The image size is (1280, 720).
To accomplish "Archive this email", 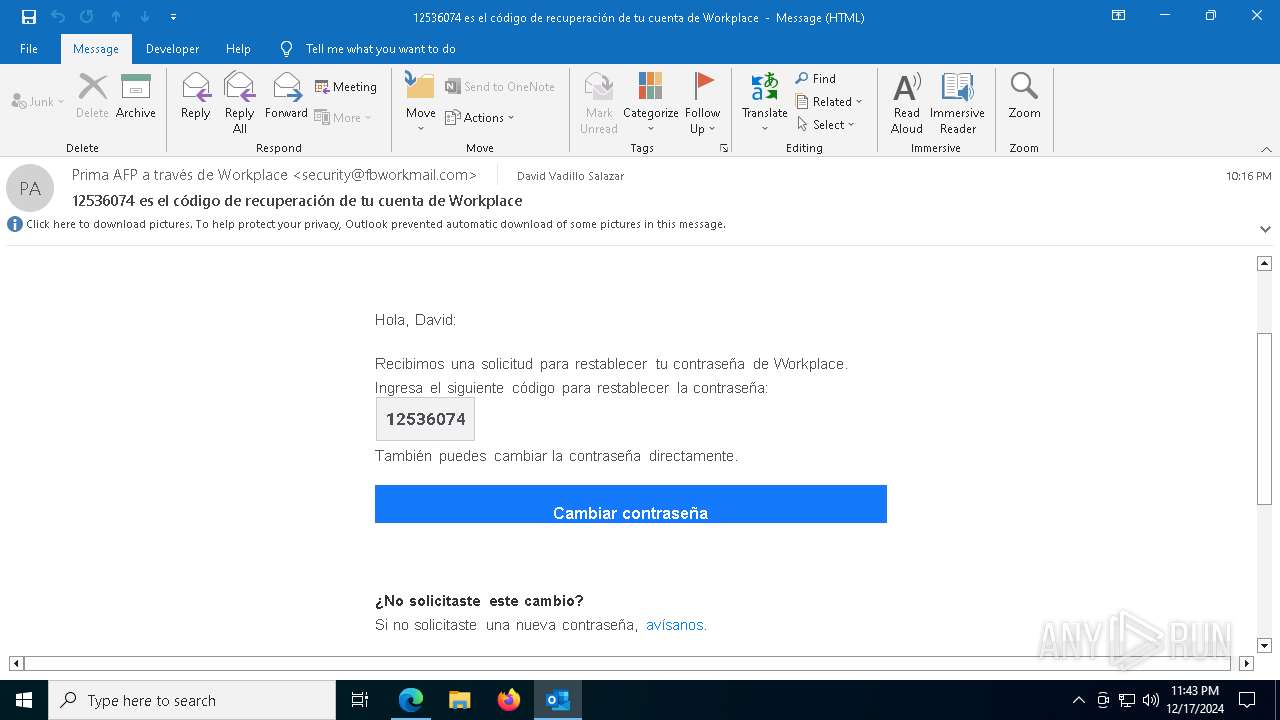I will [x=136, y=97].
